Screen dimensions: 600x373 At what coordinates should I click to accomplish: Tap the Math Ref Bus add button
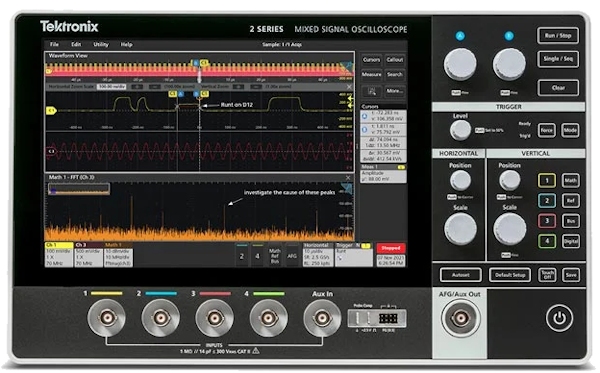[275, 255]
